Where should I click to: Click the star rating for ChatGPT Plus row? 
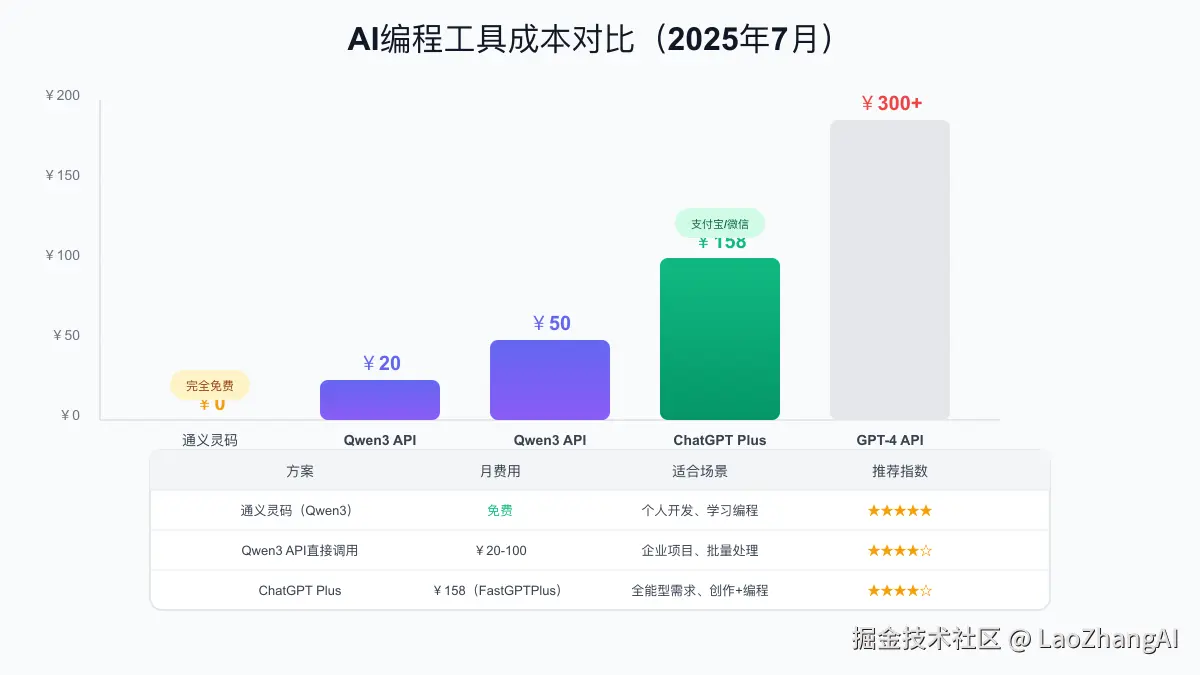coord(899,590)
